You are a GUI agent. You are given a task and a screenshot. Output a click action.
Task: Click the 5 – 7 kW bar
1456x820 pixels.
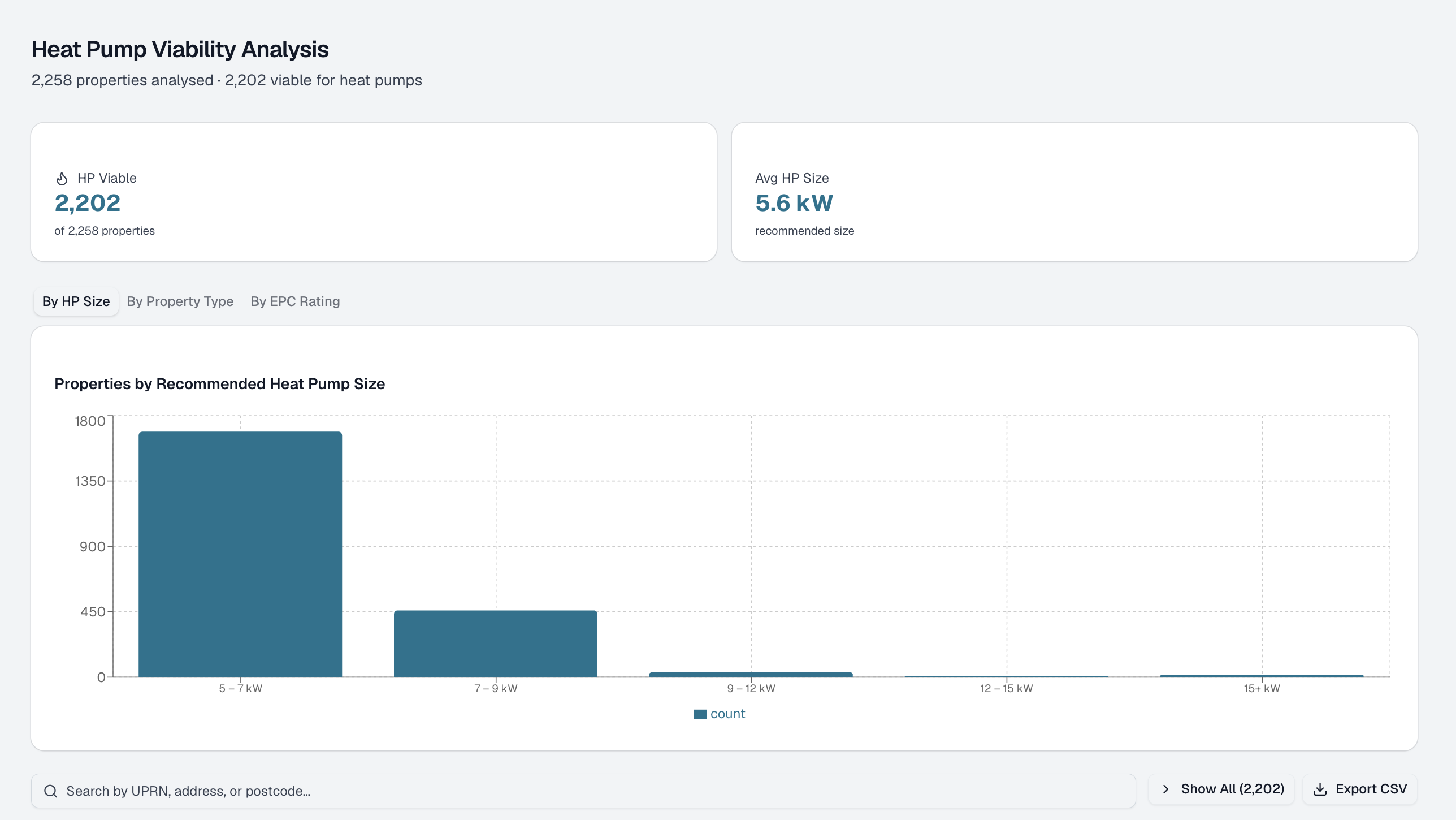(x=240, y=554)
